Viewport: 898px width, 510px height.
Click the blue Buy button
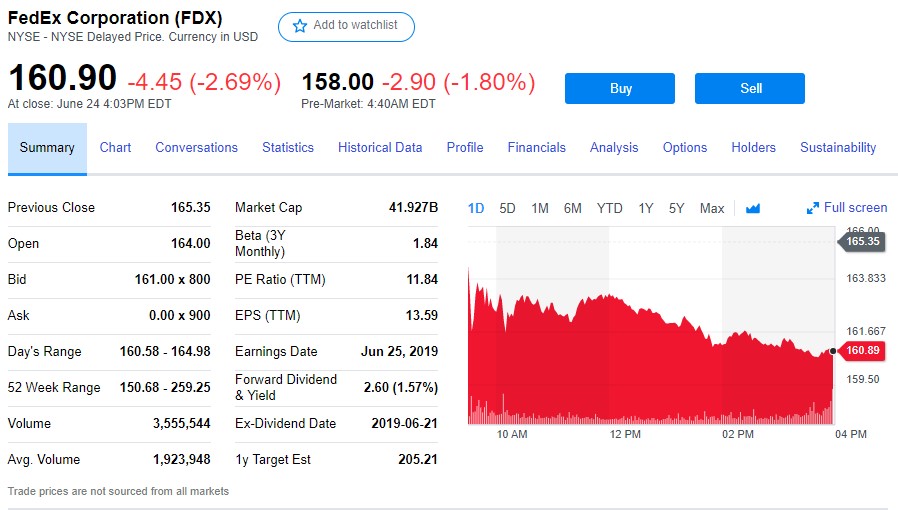tap(620, 88)
